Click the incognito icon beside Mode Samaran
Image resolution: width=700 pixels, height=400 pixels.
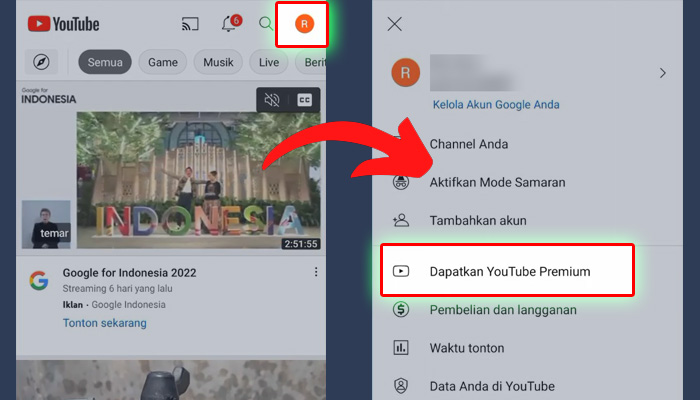401,182
